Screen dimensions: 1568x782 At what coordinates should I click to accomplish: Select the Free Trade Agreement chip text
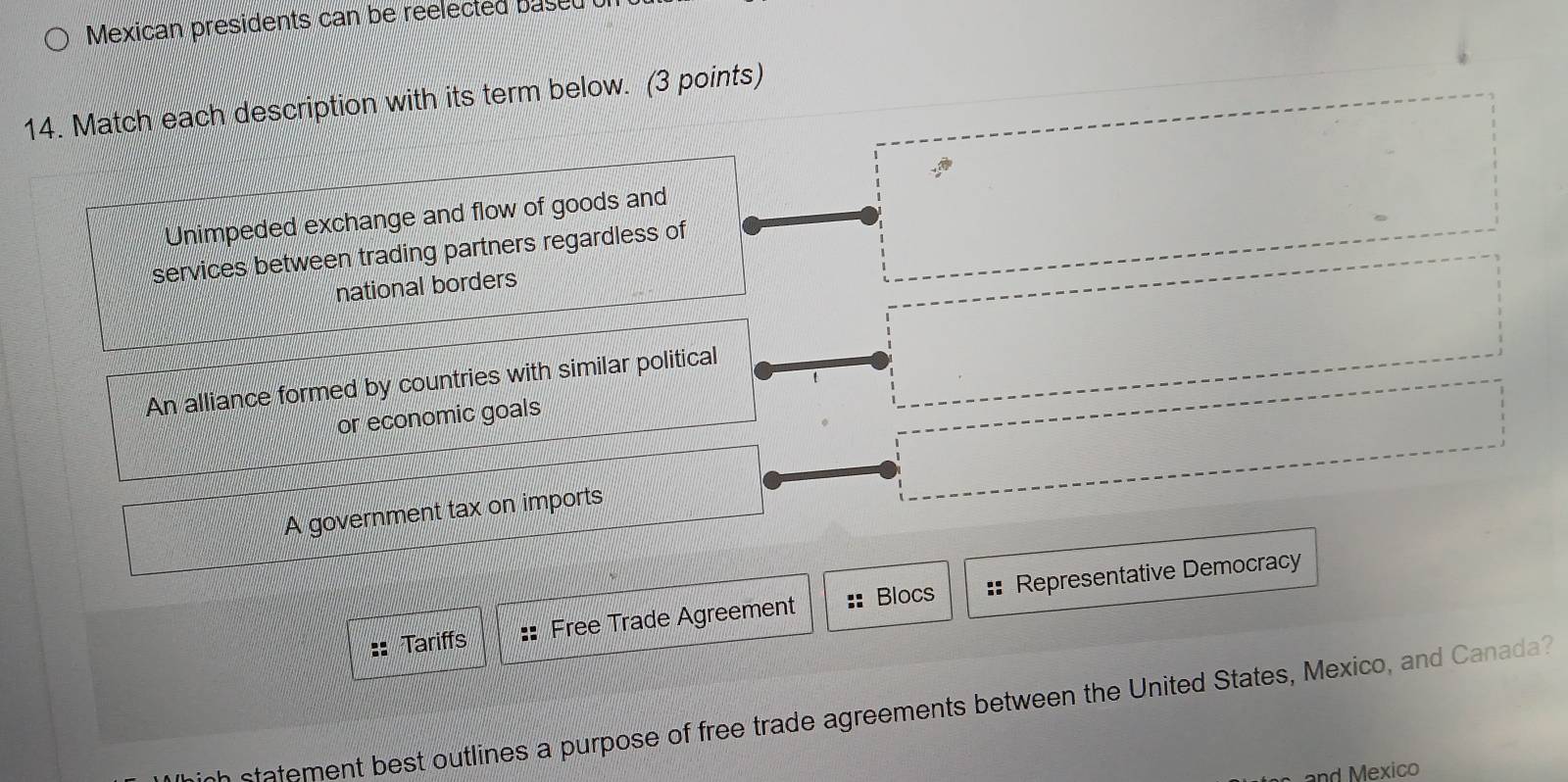tap(672, 617)
